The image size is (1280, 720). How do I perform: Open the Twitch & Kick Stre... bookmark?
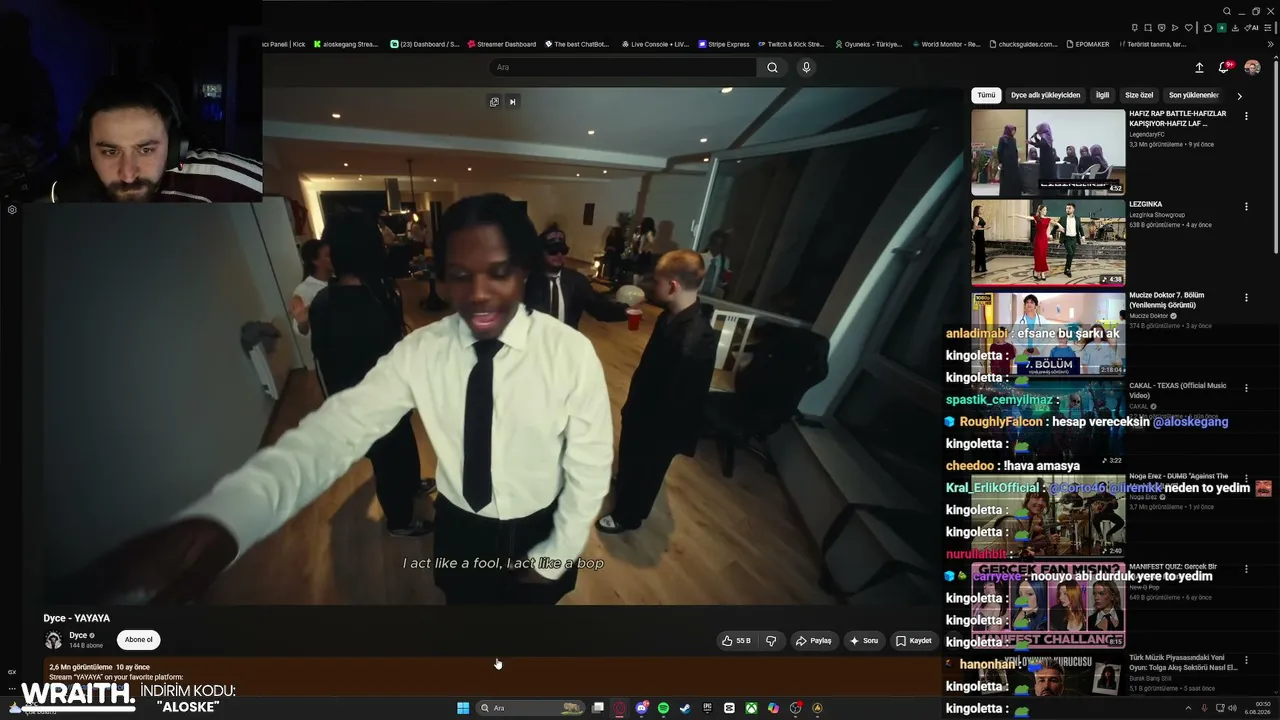(x=790, y=44)
